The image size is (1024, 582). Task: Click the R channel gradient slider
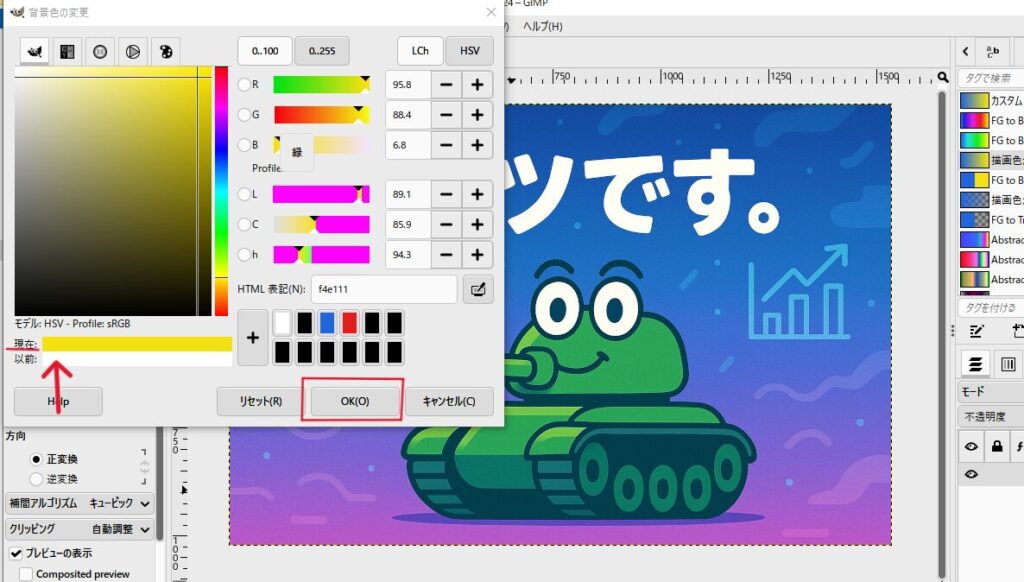coord(321,85)
